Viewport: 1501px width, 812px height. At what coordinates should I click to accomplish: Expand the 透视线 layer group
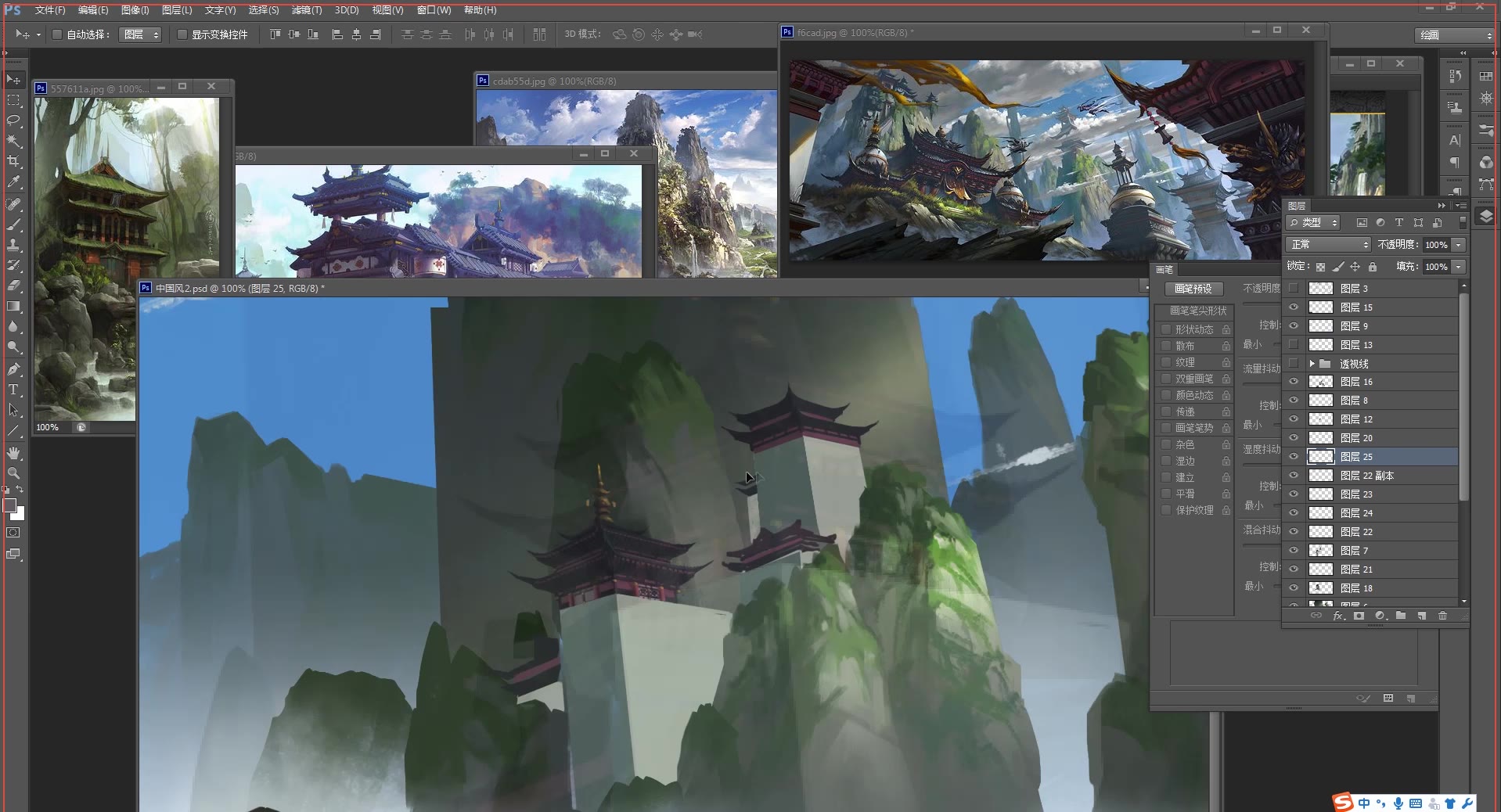pos(1312,364)
